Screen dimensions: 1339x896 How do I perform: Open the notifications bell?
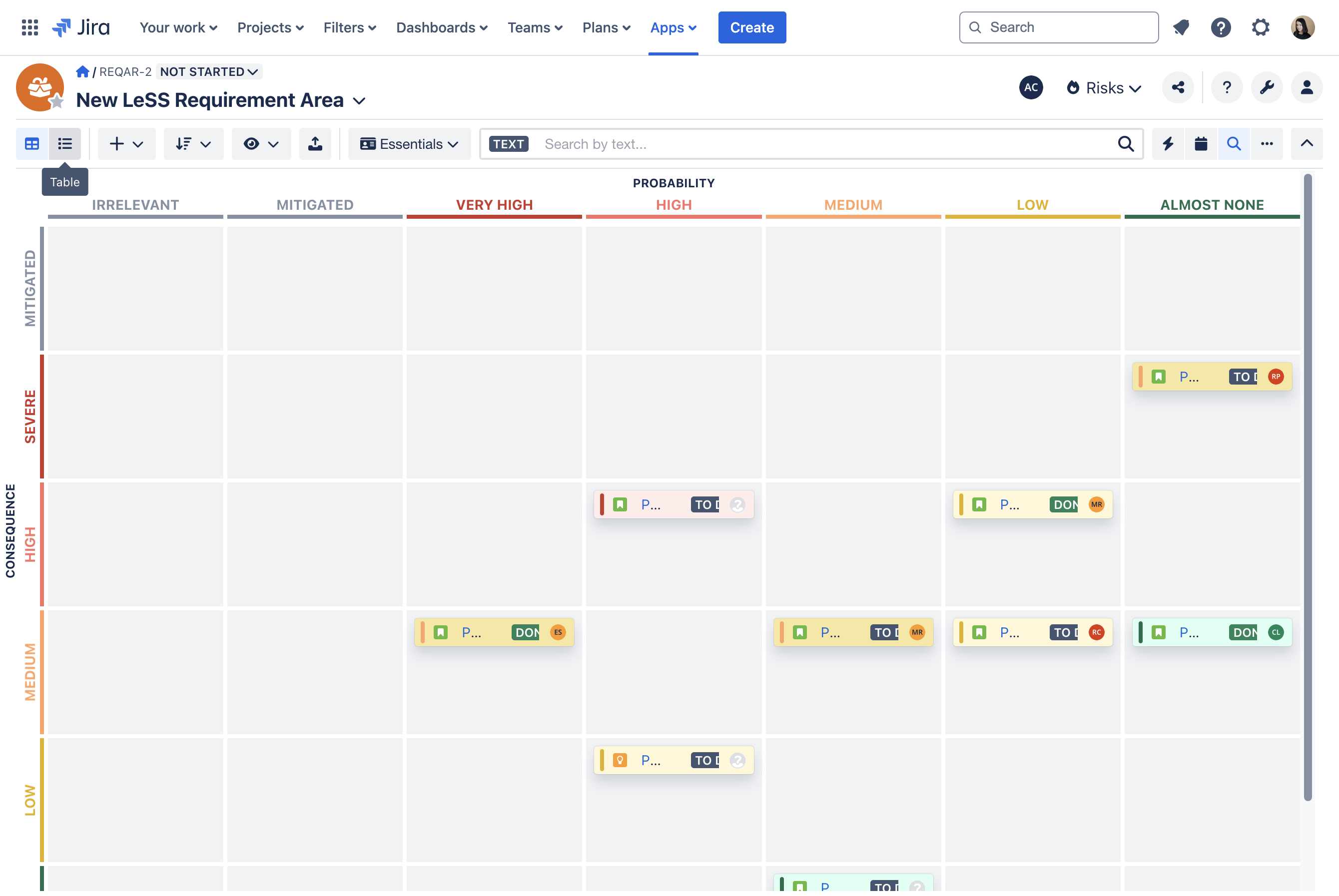[1181, 27]
